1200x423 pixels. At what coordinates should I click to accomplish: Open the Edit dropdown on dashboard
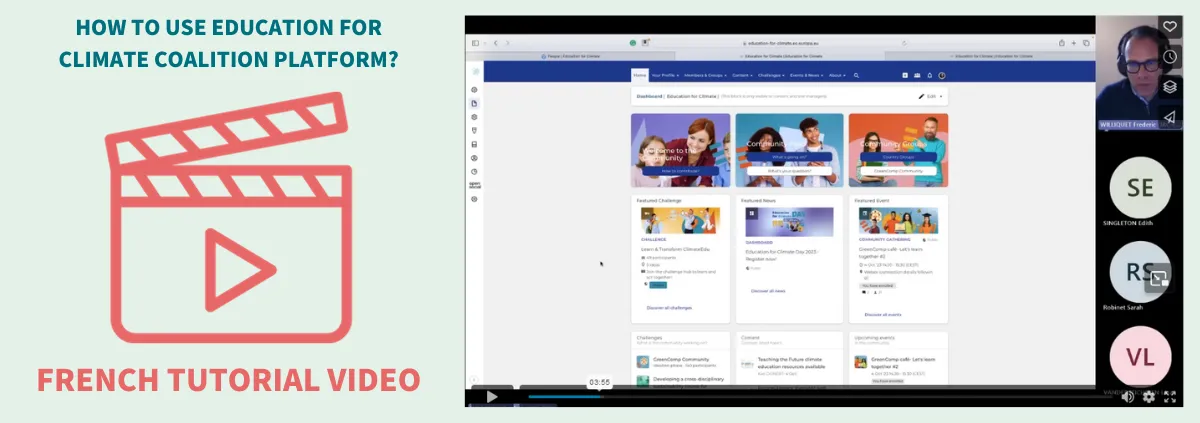pos(930,97)
